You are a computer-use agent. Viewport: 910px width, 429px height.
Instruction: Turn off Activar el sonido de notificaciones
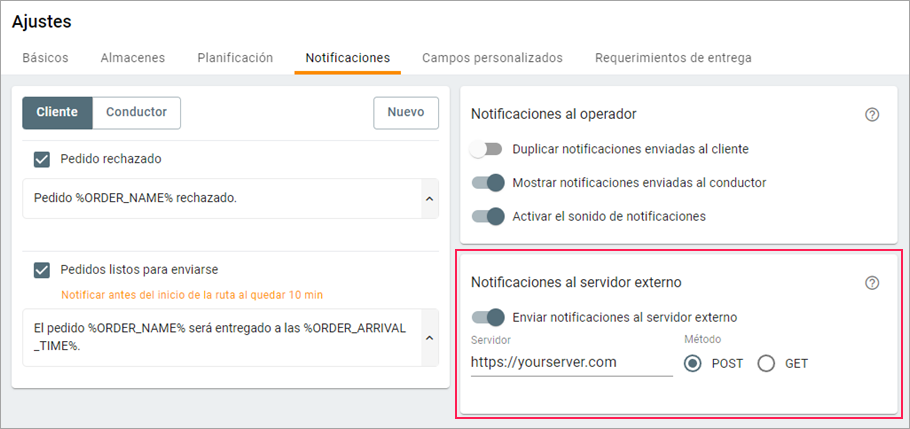(x=488, y=217)
